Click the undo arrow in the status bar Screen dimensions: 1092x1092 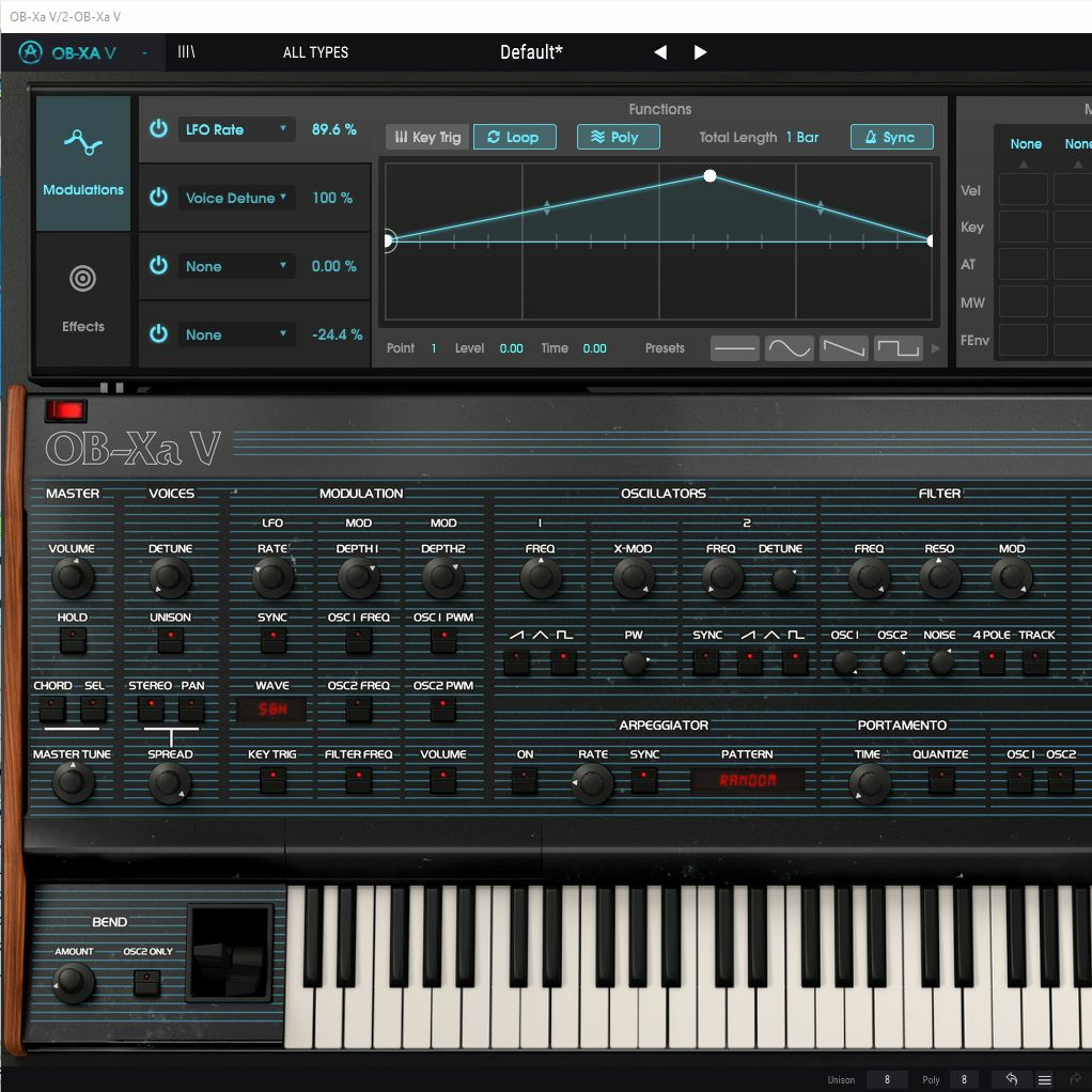pos(1011,1079)
